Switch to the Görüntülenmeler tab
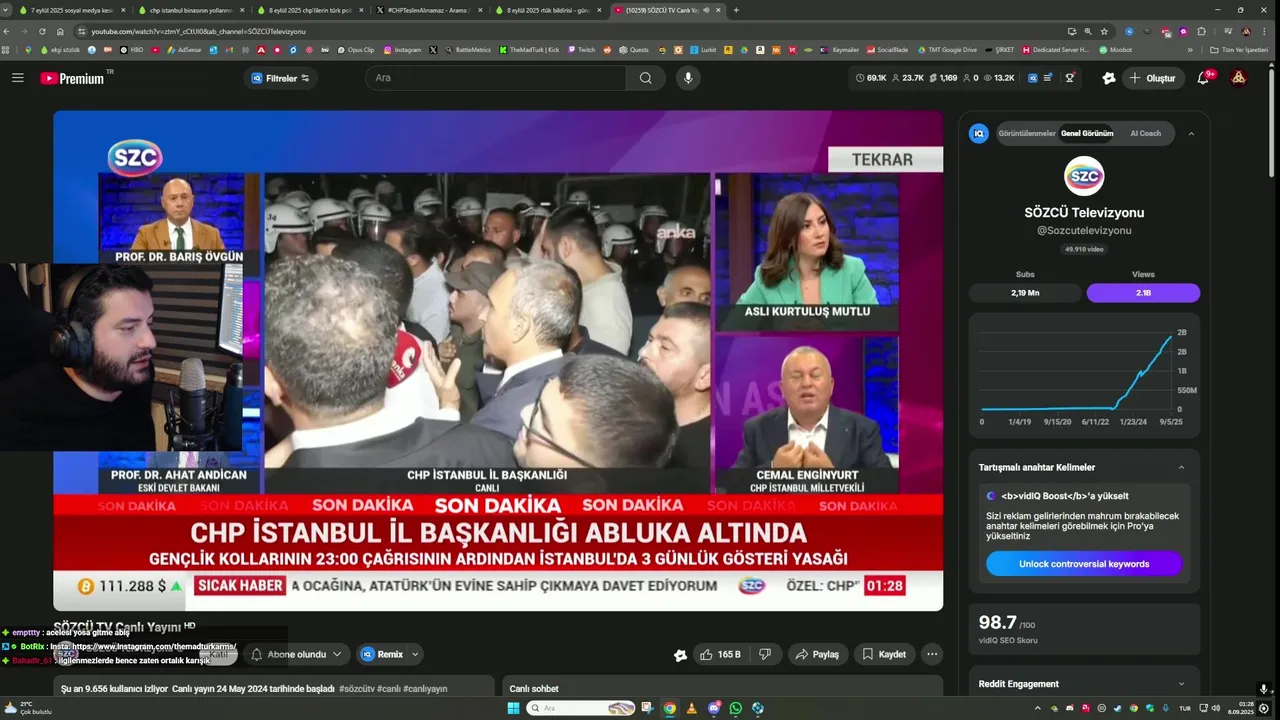 click(1026, 133)
